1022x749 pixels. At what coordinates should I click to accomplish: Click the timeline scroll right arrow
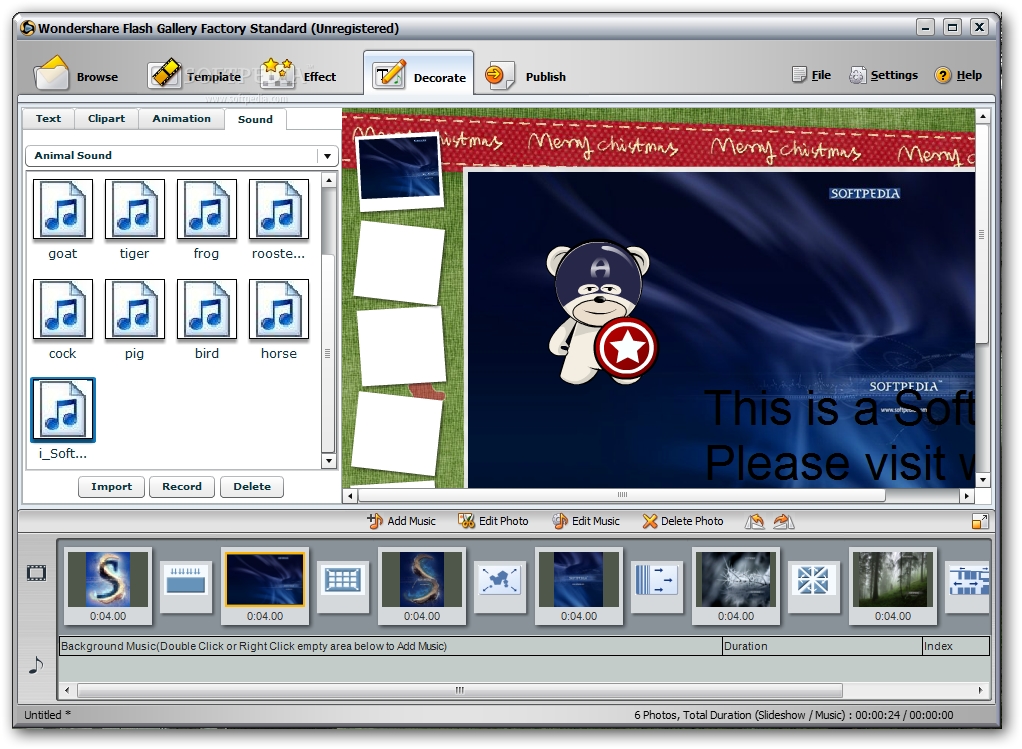[980, 690]
